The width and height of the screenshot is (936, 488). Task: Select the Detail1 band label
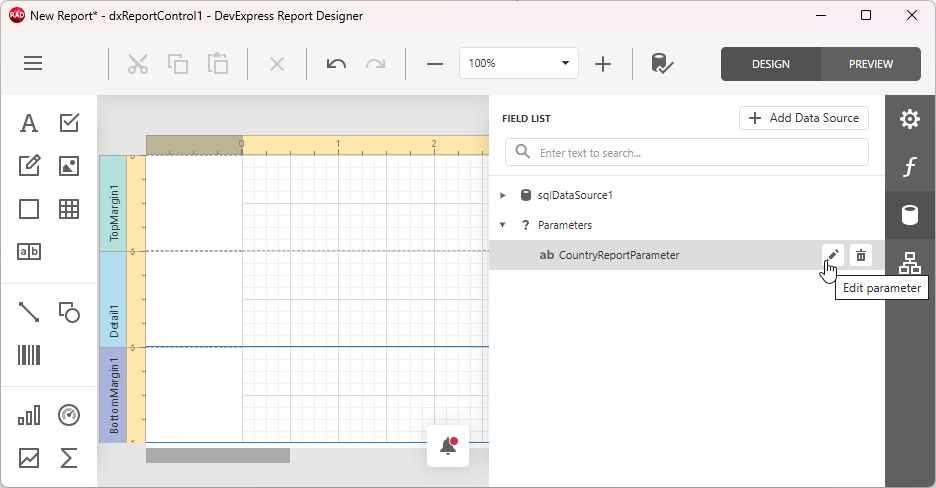click(x=113, y=299)
